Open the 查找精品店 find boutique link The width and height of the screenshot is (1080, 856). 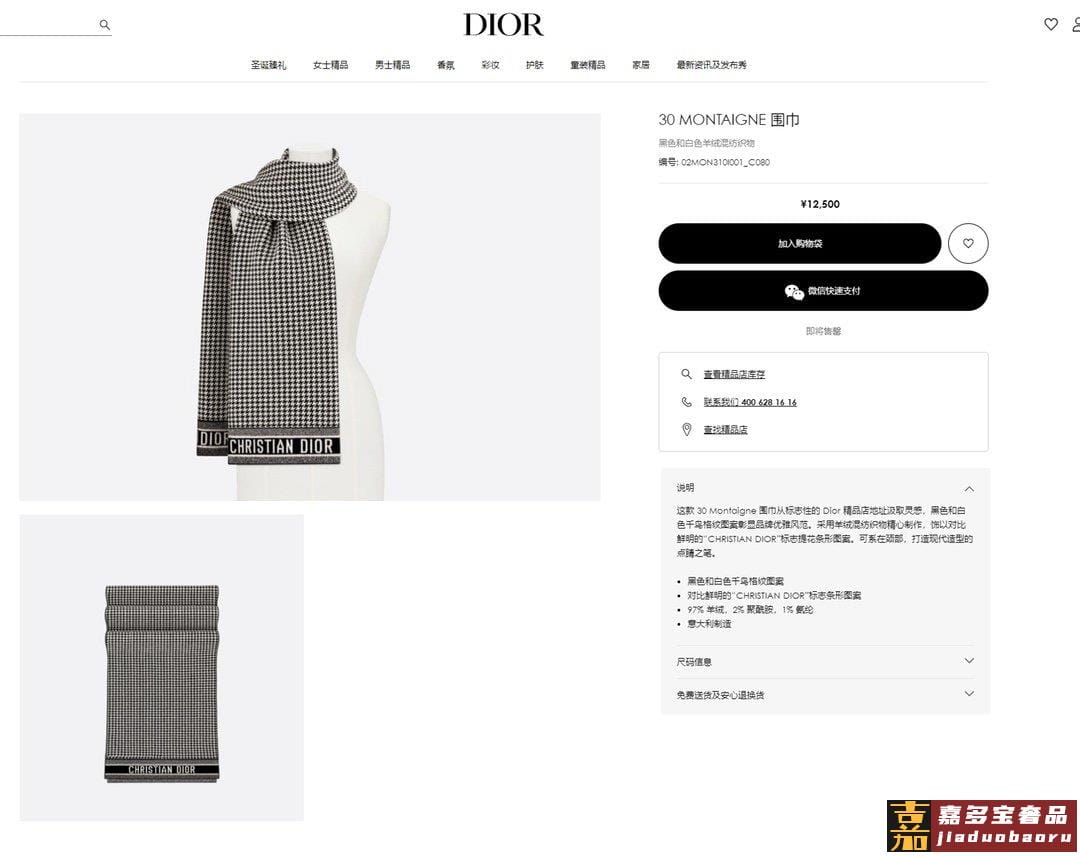[725, 429]
